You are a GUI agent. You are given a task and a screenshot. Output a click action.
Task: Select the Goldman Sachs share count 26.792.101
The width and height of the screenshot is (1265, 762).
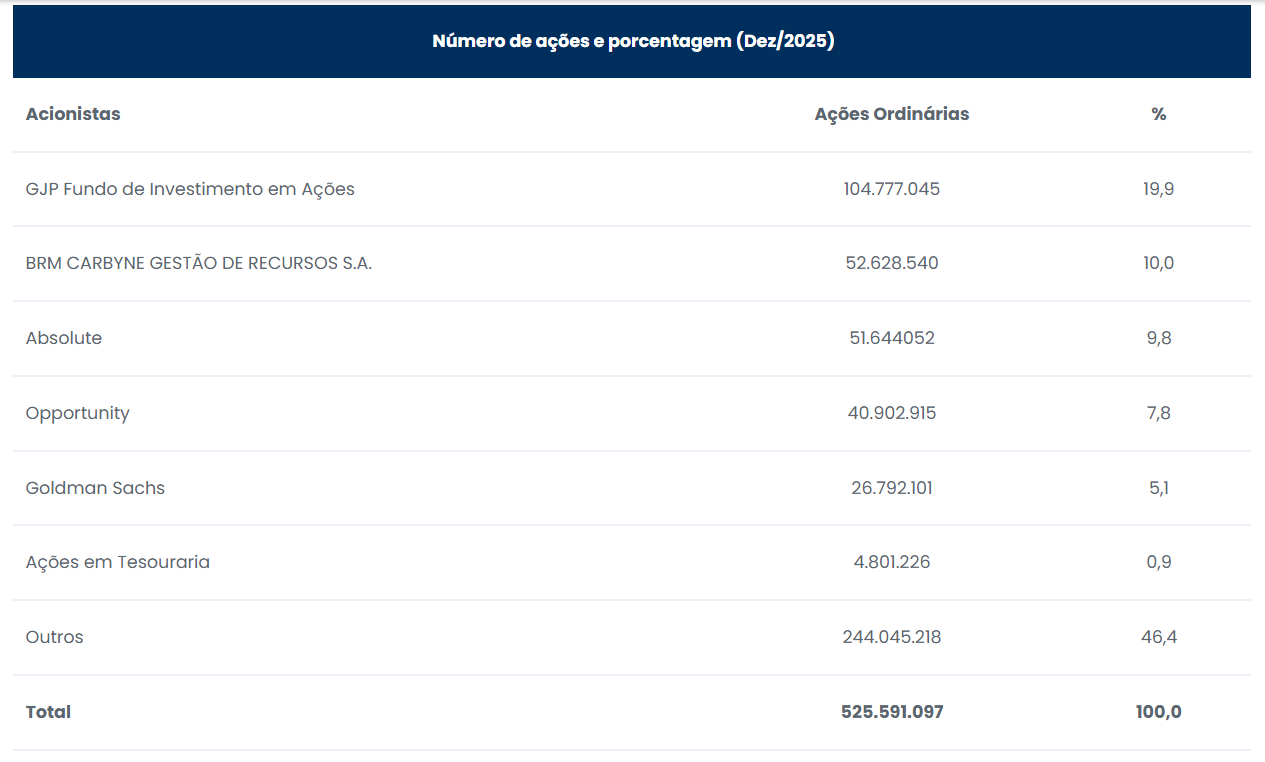[x=891, y=488]
